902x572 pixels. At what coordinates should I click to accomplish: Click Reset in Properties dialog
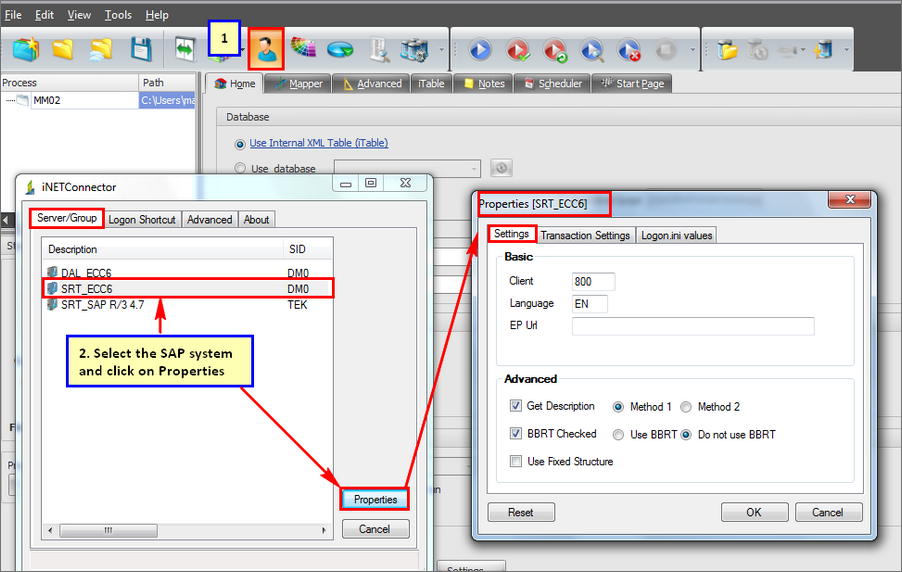coord(521,512)
